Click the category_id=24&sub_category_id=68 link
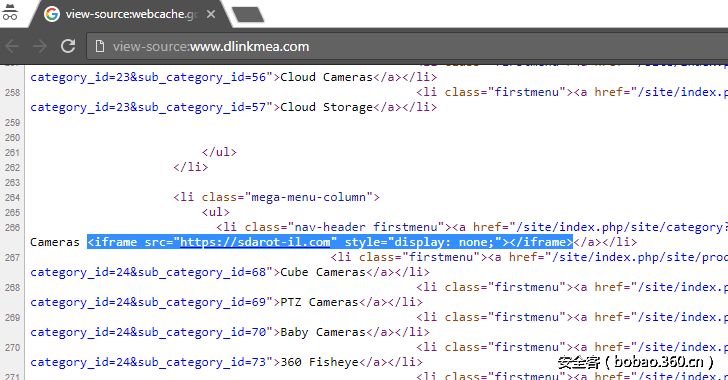Image resolution: width=728 pixels, height=380 pixels. (x=148, y=272)
